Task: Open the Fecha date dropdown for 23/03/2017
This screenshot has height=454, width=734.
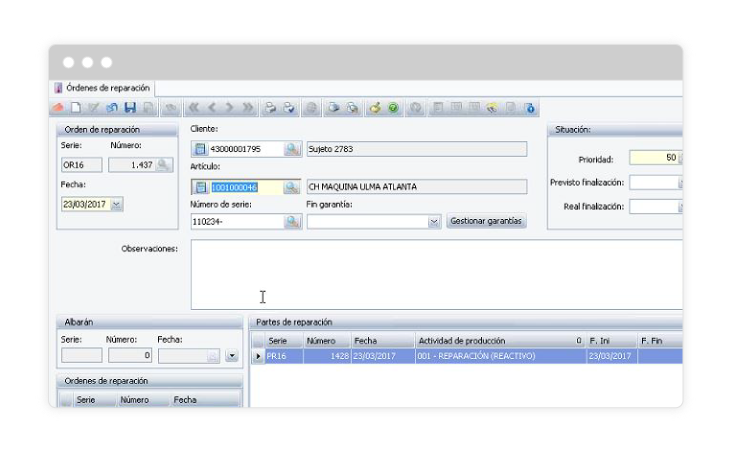Action: point(116,204)
